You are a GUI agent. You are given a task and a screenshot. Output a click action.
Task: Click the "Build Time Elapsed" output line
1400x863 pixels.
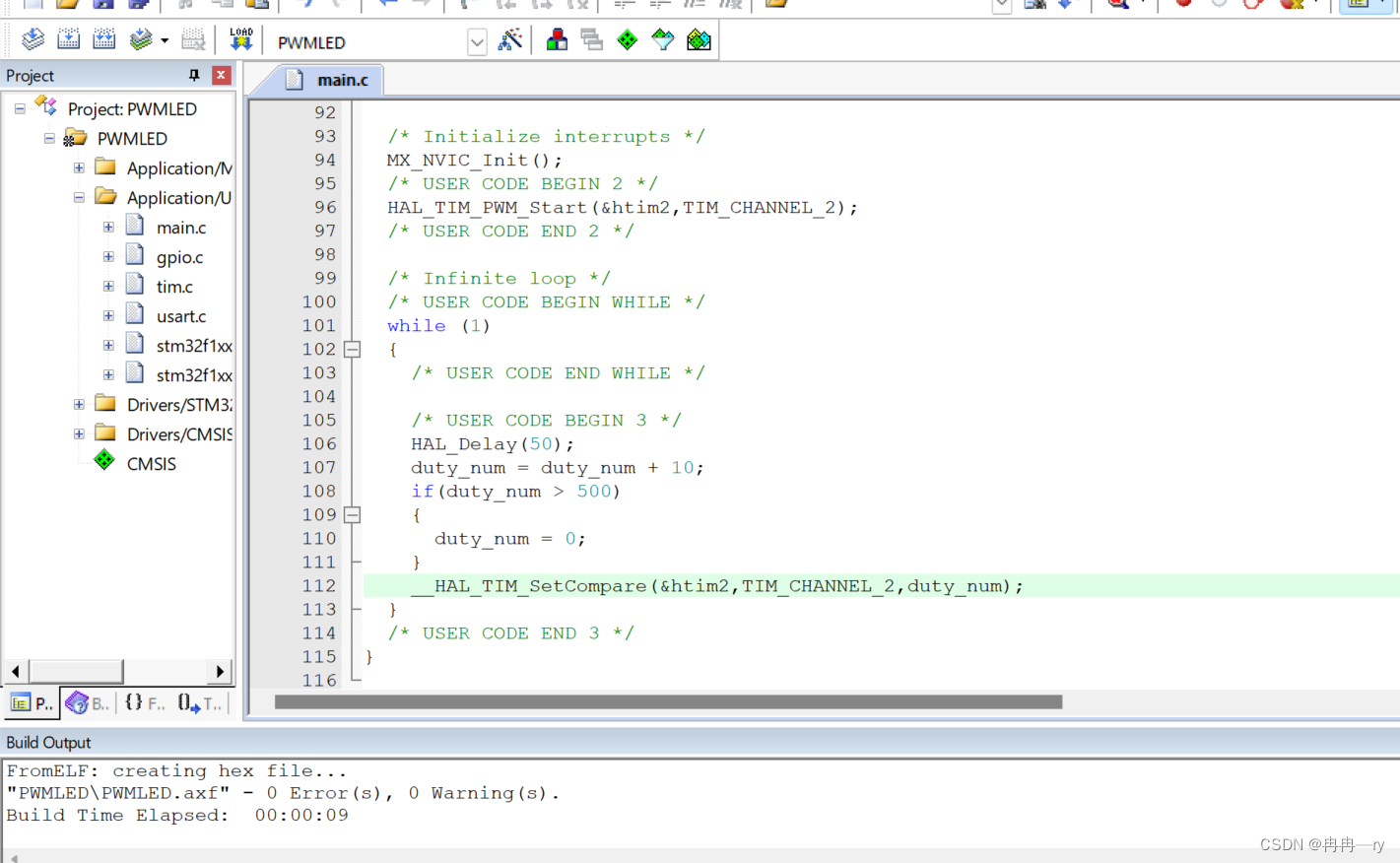[177, 816]
